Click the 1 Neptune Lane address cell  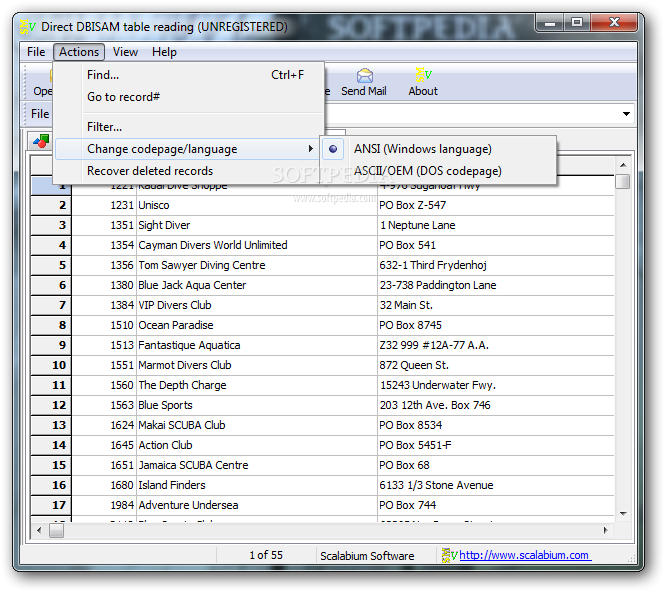coord(496,225)
